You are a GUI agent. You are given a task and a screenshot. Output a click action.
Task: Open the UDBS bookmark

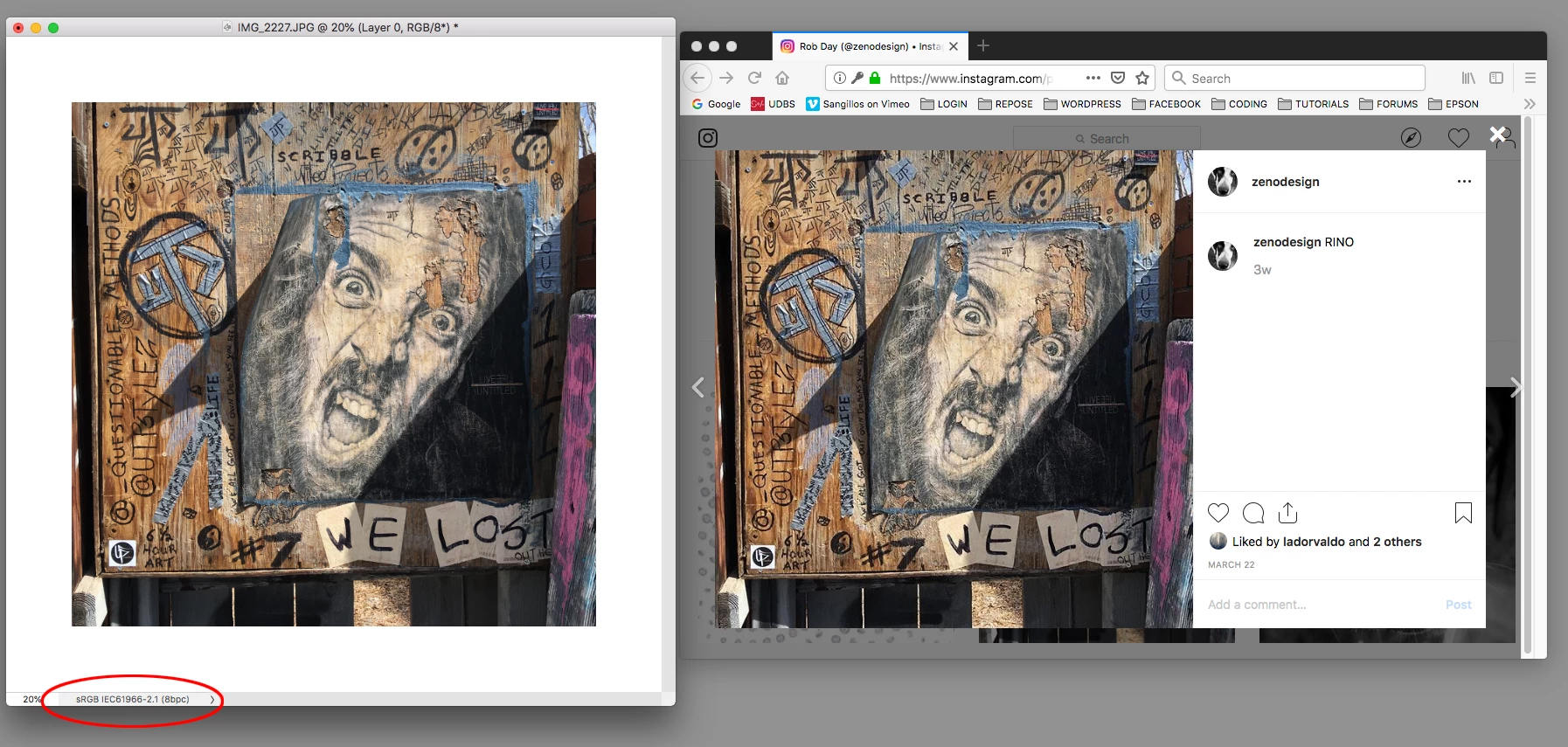click(773, 104)
